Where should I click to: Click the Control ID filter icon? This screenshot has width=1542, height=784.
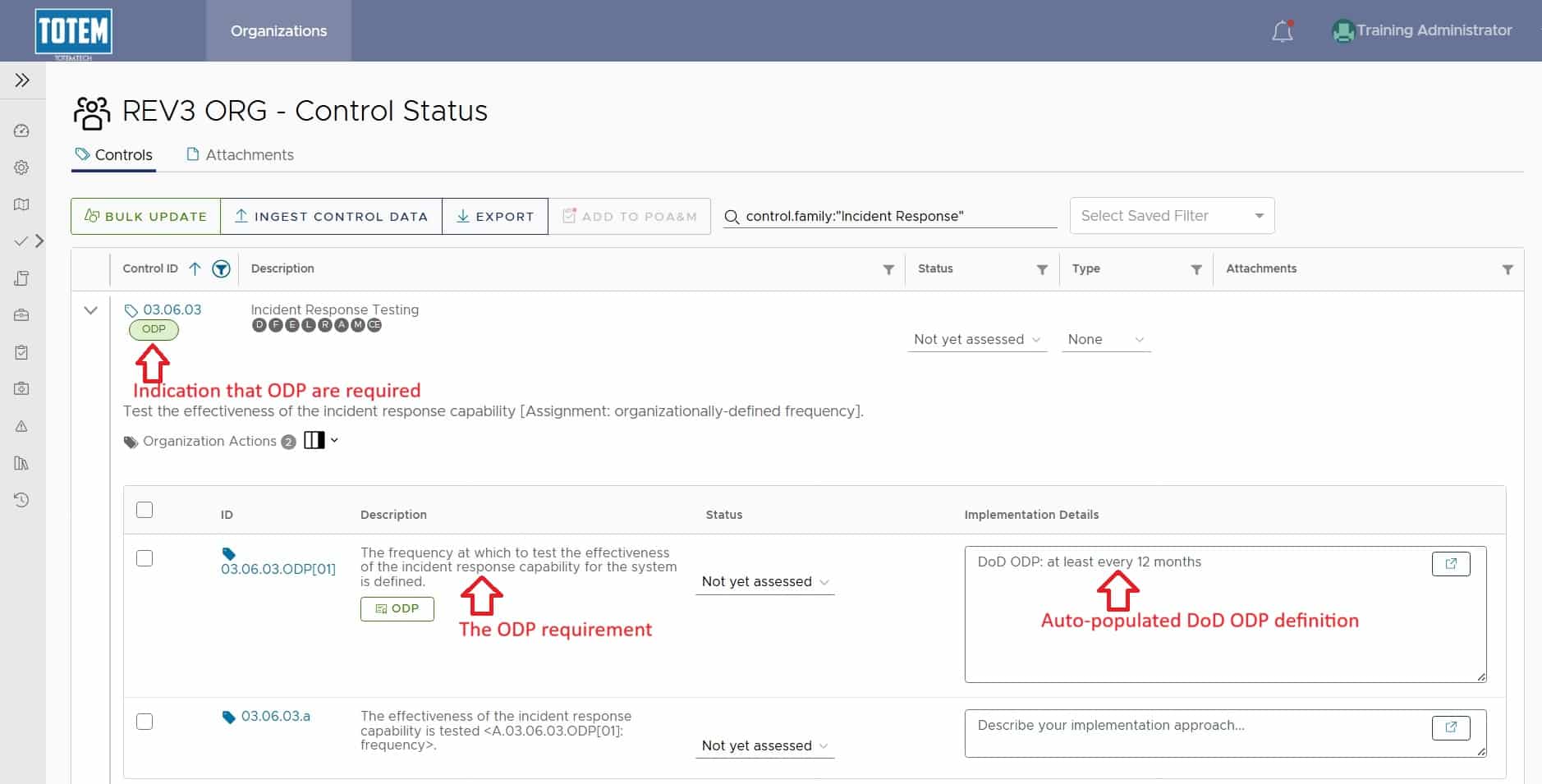(221, 269)
